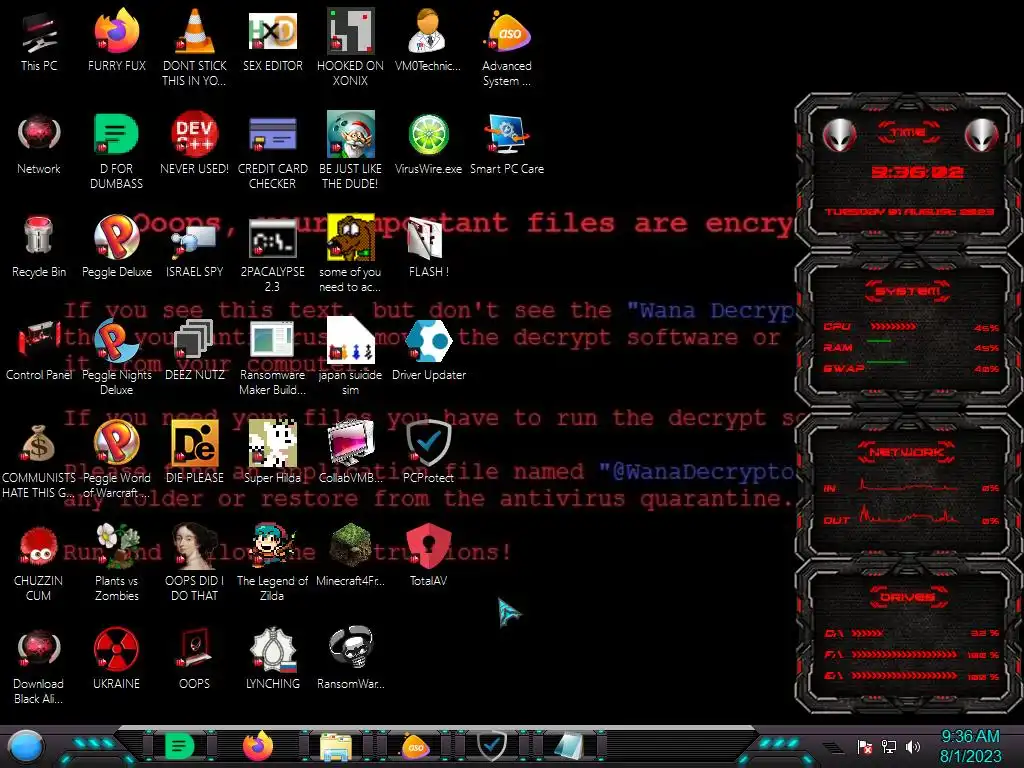The width and height of the screenshot is (1024, 768).
Task: Select Download Black Ali shortcut
Action: pyautogui.click(x=39, y=666)
